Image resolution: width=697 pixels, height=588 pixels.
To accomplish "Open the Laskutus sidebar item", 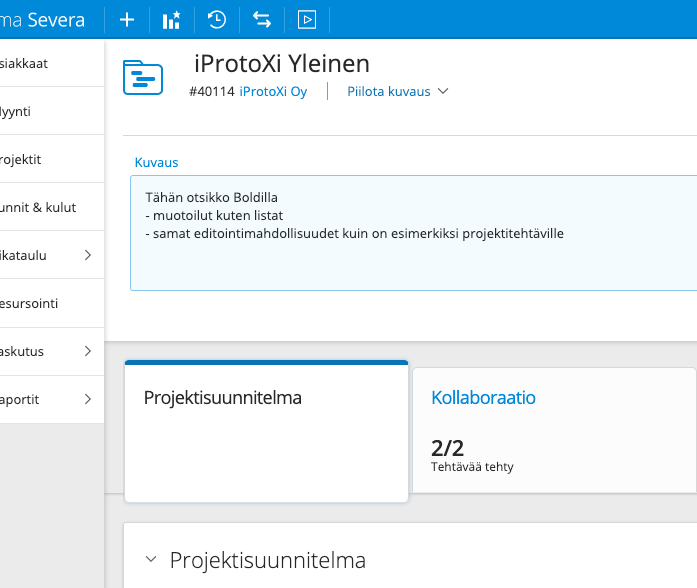I will (x=52, y=351).
